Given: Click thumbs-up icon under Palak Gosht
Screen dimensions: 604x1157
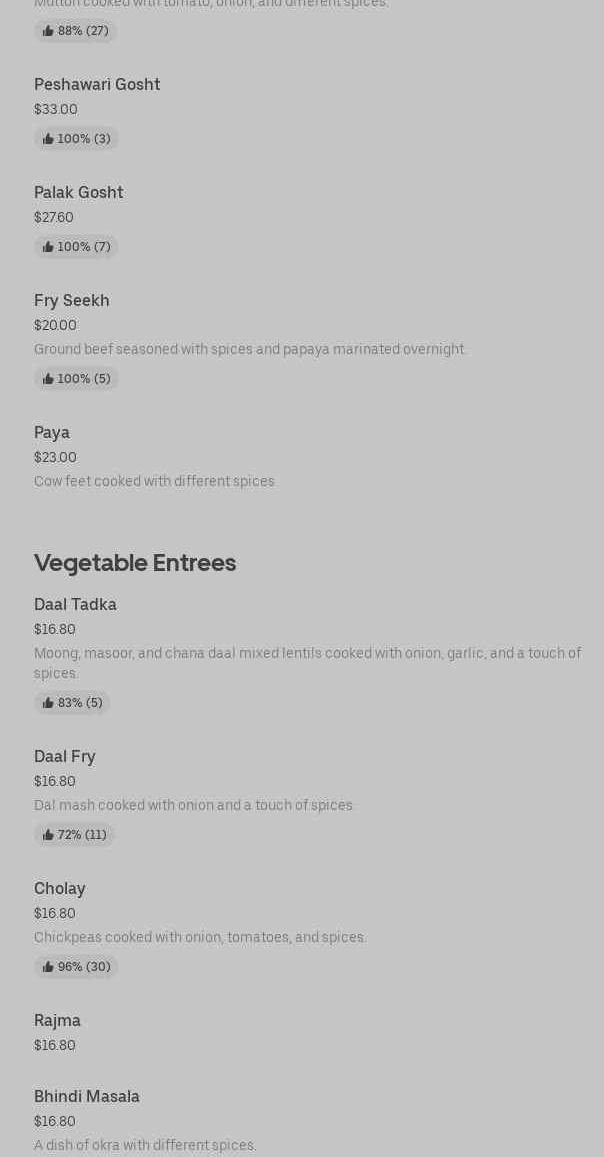Looking at the screenshot, I should [x=48, y=247].
